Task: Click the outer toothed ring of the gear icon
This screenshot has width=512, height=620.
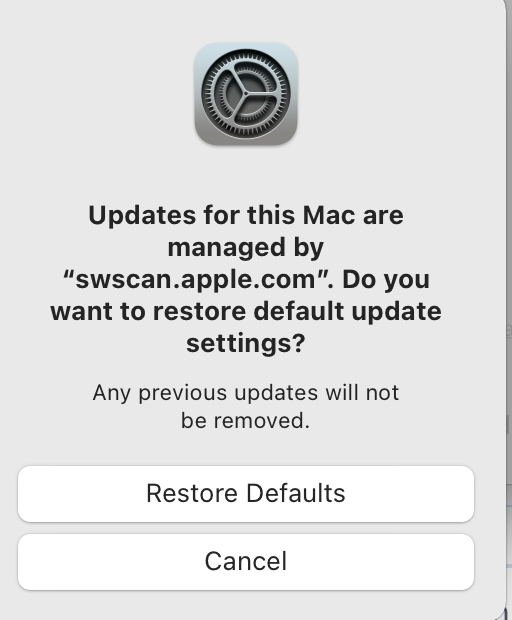Action: (246, 56)
